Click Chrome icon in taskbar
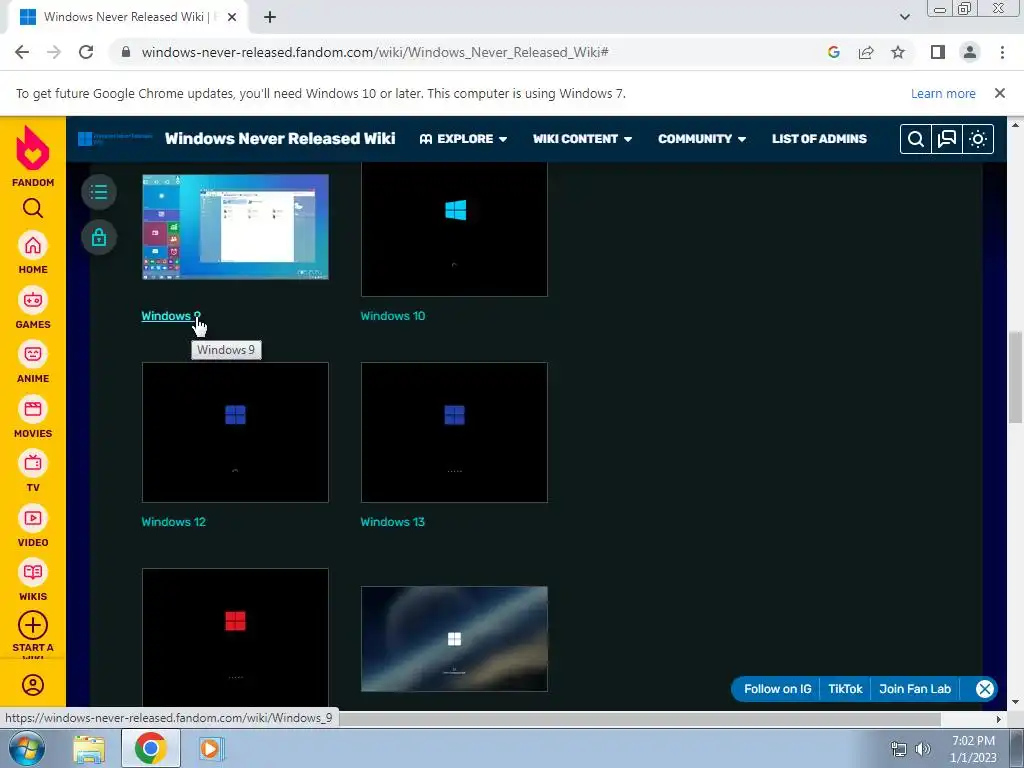The height and width of the screenshot is (768, 1024). coord(150,748)
